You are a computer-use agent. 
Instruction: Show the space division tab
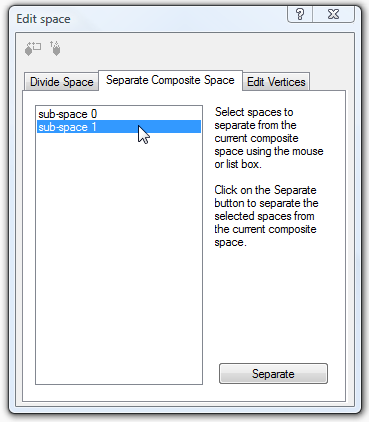pyautogui.click(x=61, y=82)
